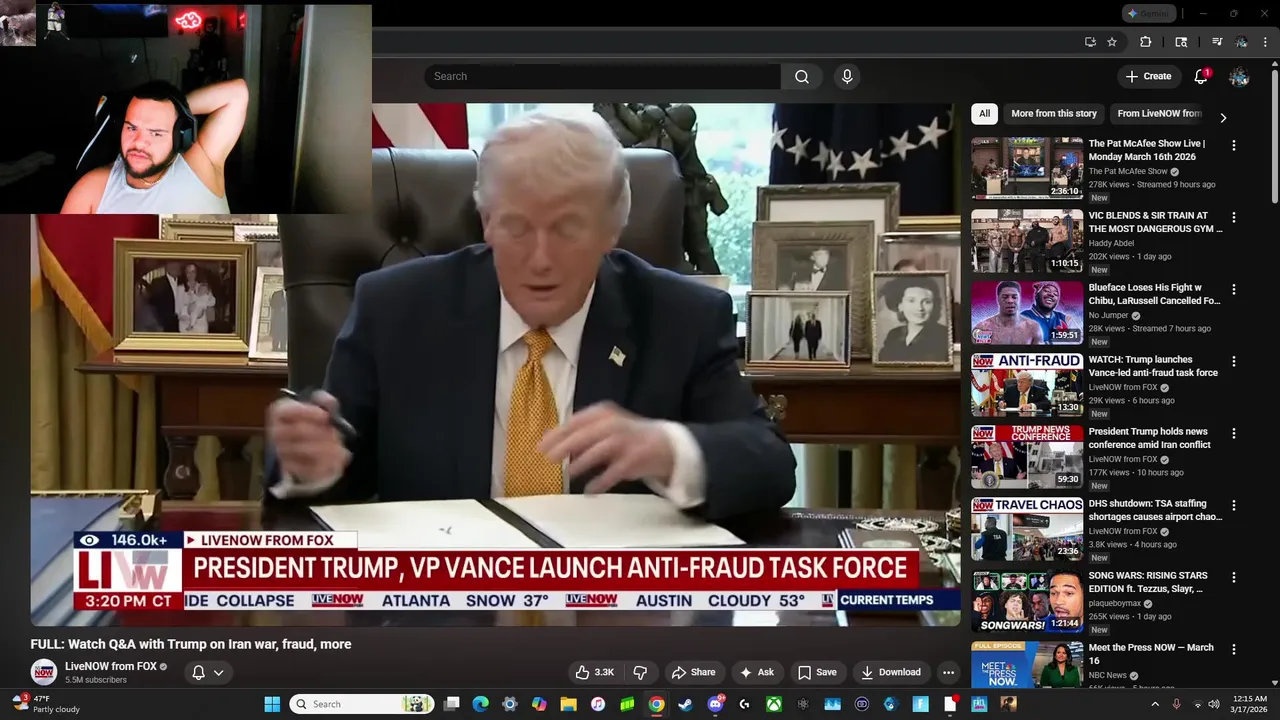Open LiveNOW from FOX channel avatar
The height and width of the screenshot is (720, 1280).
tap(43, 672)
